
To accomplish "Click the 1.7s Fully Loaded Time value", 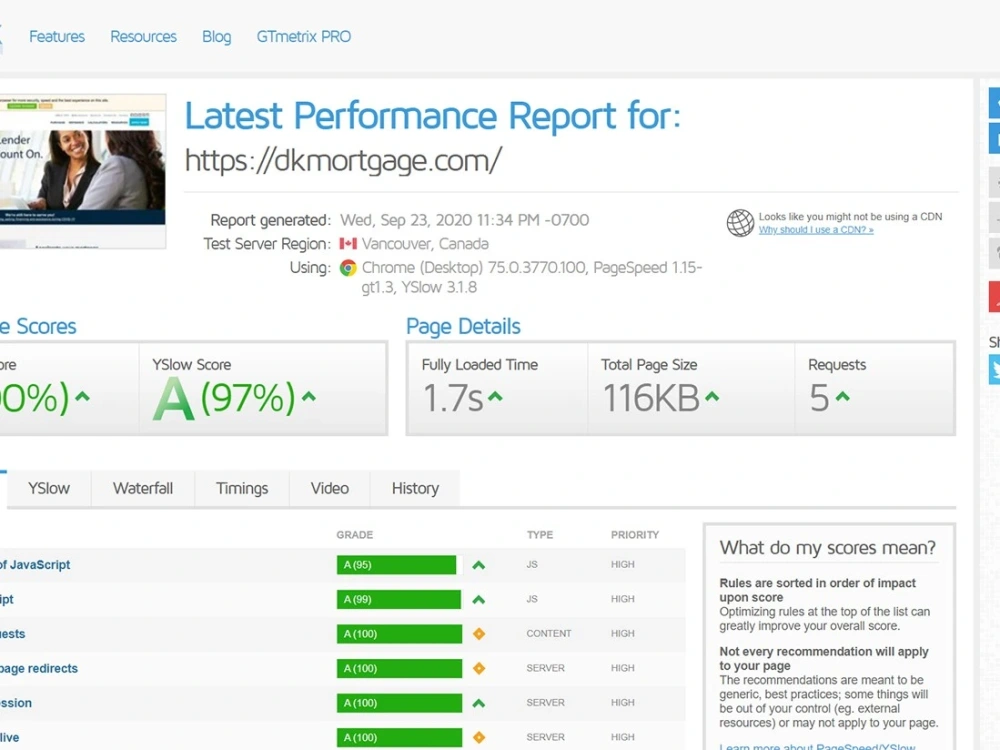I will pos(453,399).
